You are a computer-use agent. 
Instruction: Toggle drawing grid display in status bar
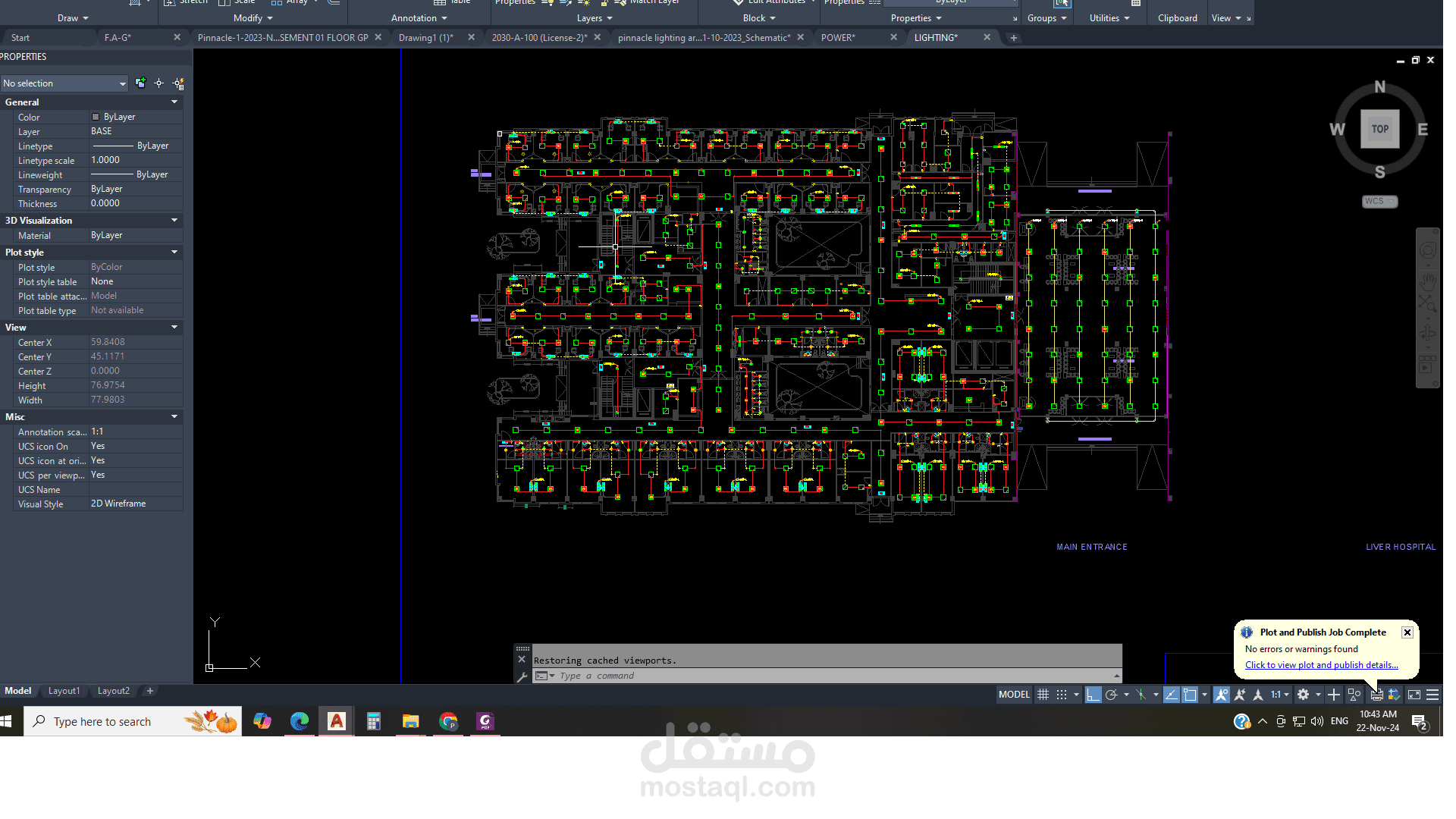(x=1043, y=695)
